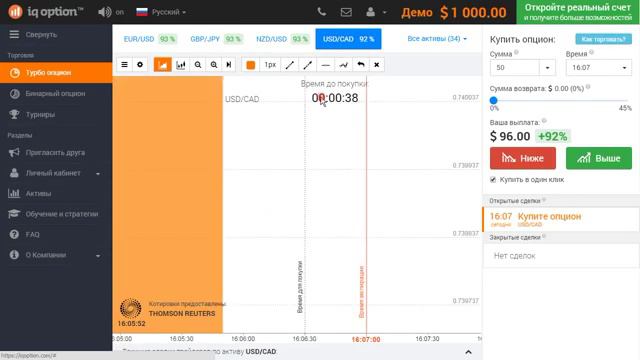Image resolution: width=640 pixels, height=360 pixels.
Task: Select the polyline drawing tool
Action: coord(343,64)
